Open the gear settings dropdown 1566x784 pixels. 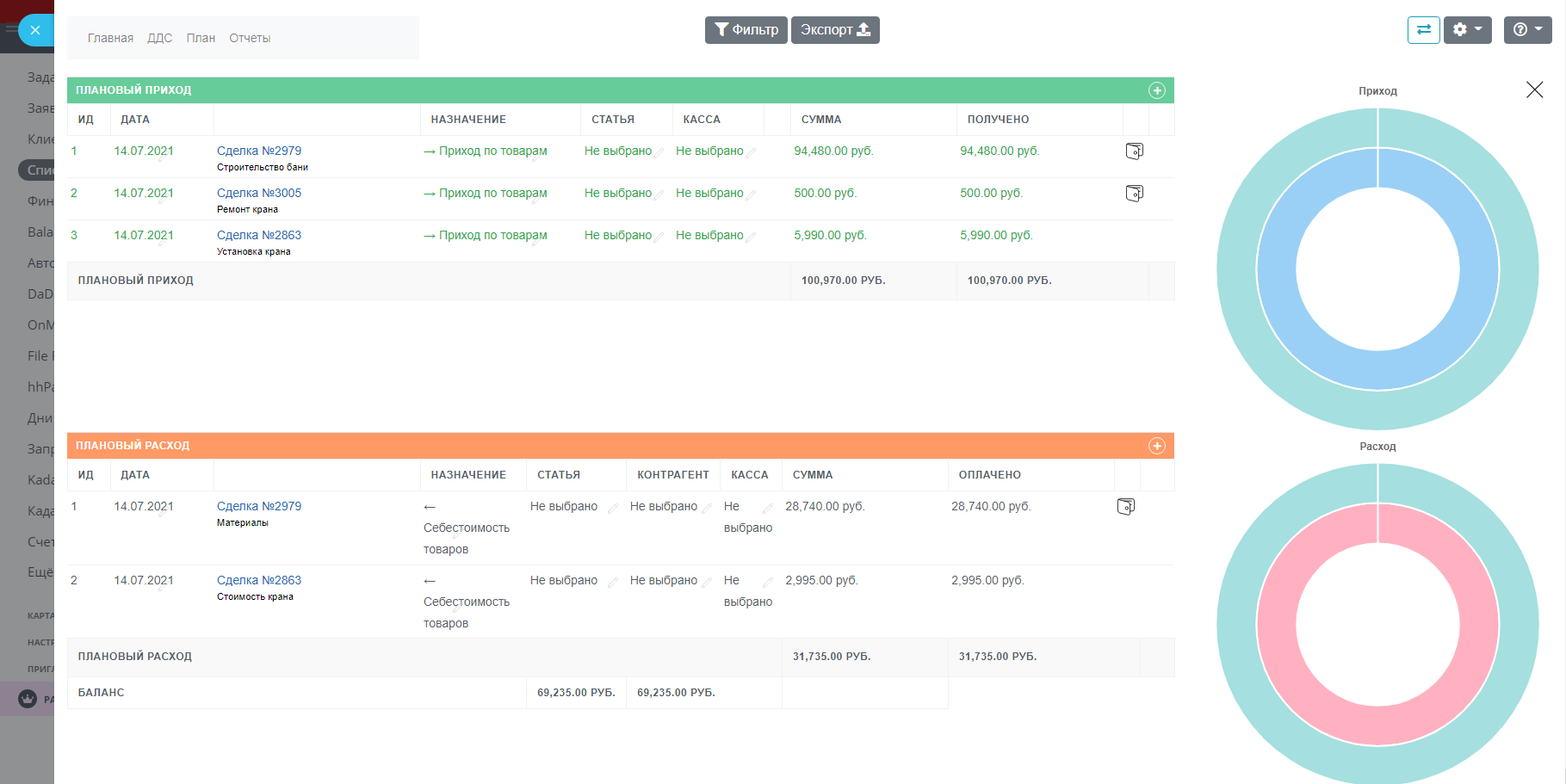tap(1467, 30)
